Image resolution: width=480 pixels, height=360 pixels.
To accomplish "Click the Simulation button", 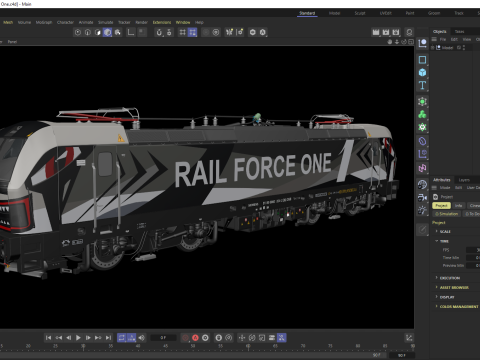I will click(447, 214).
